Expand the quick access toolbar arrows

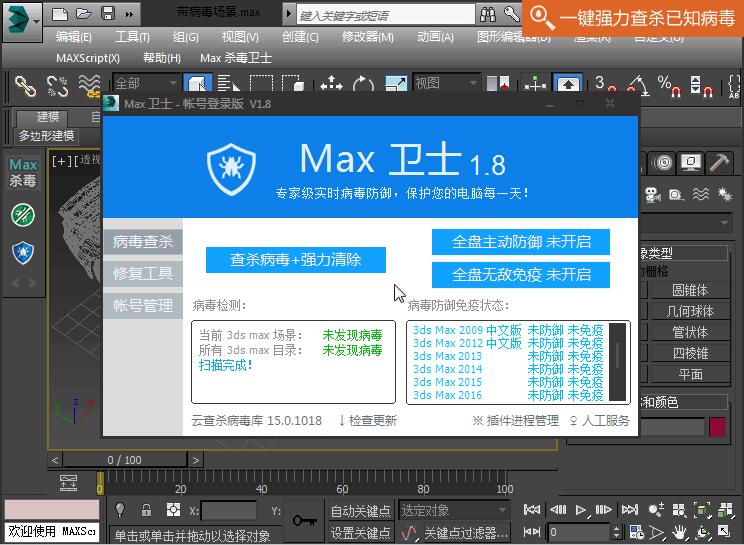tap(129, 14)
